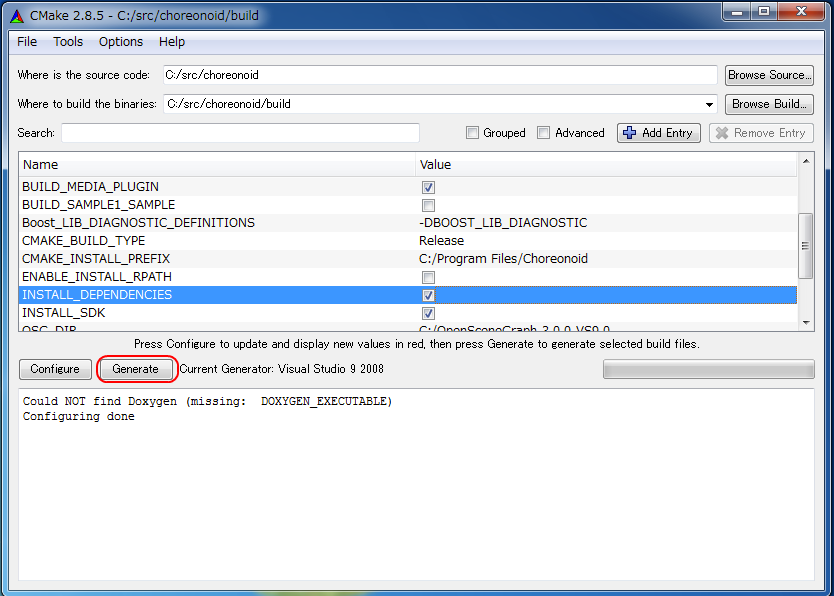Uncheck the INSTALL_DEPENDENCIES checkbox
The width and height of the screenshot is (834, 596).
tap(428, 295)
